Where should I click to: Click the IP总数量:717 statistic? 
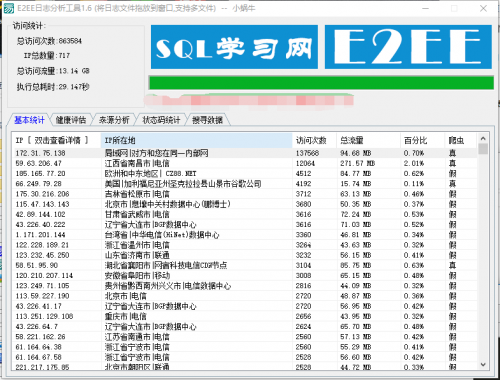coord(47,55)
